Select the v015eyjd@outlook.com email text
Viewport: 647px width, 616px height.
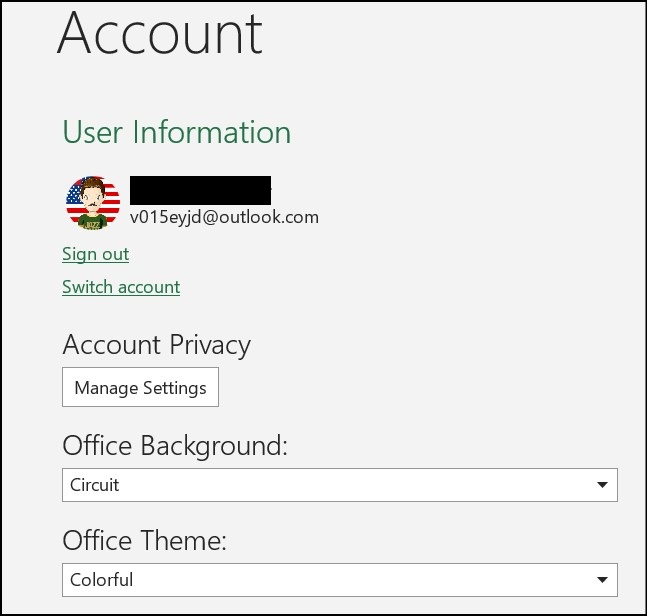224,217
